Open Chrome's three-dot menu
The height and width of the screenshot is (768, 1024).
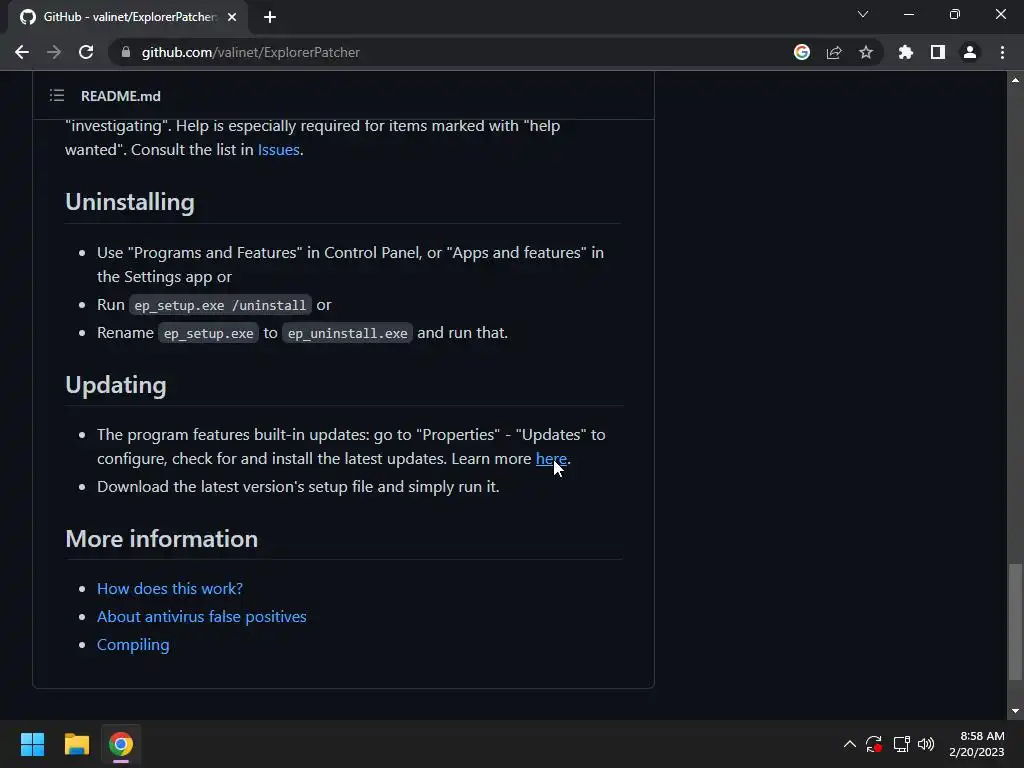click(1002, 52)
